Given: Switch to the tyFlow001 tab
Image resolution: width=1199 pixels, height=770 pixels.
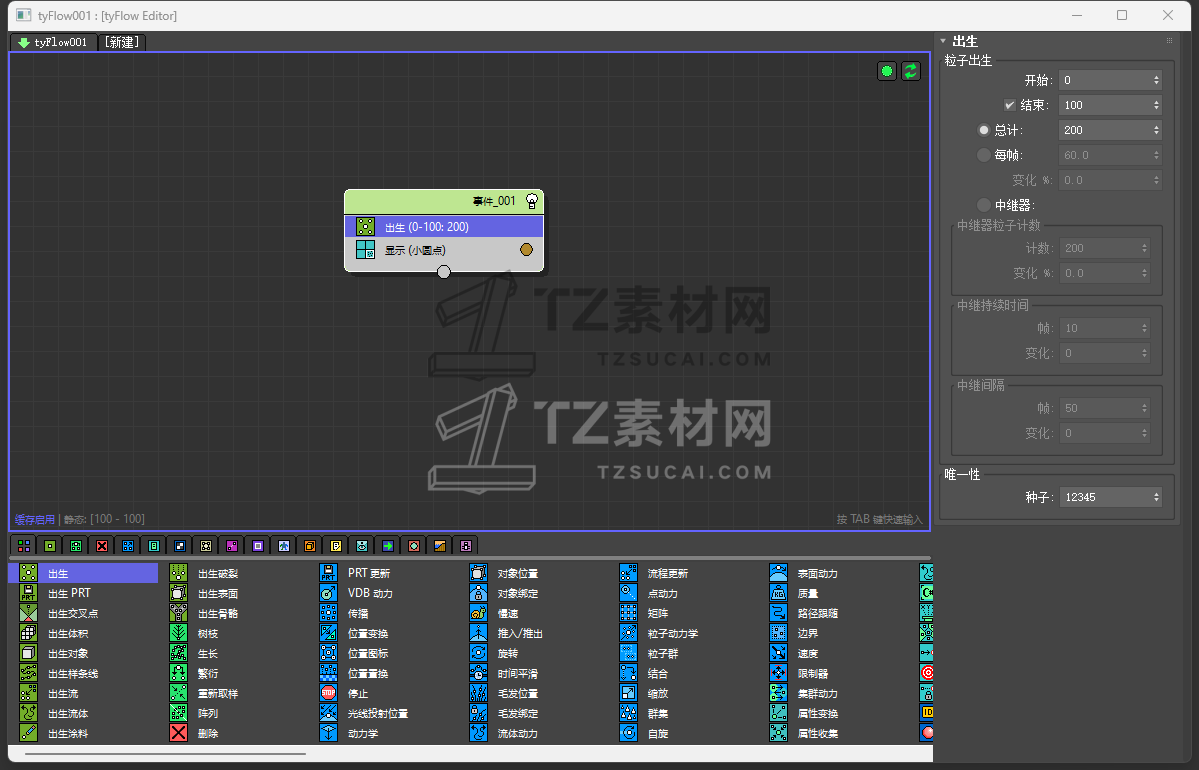Looking at the screenshot, I should click(53, 43).
